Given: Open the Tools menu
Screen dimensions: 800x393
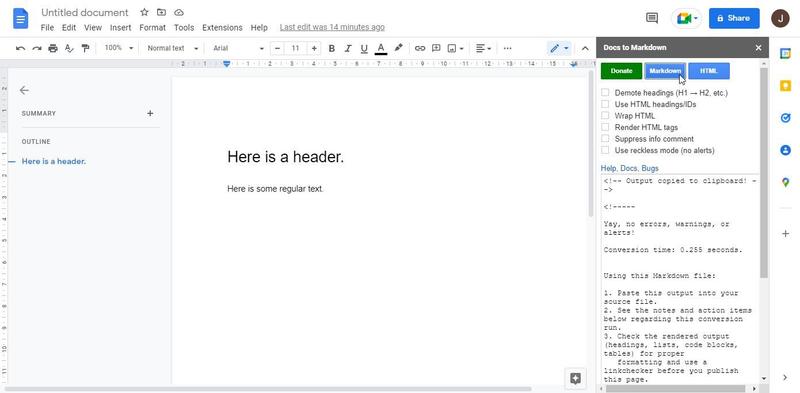Looking at the screenshot, I should point(184,28).
